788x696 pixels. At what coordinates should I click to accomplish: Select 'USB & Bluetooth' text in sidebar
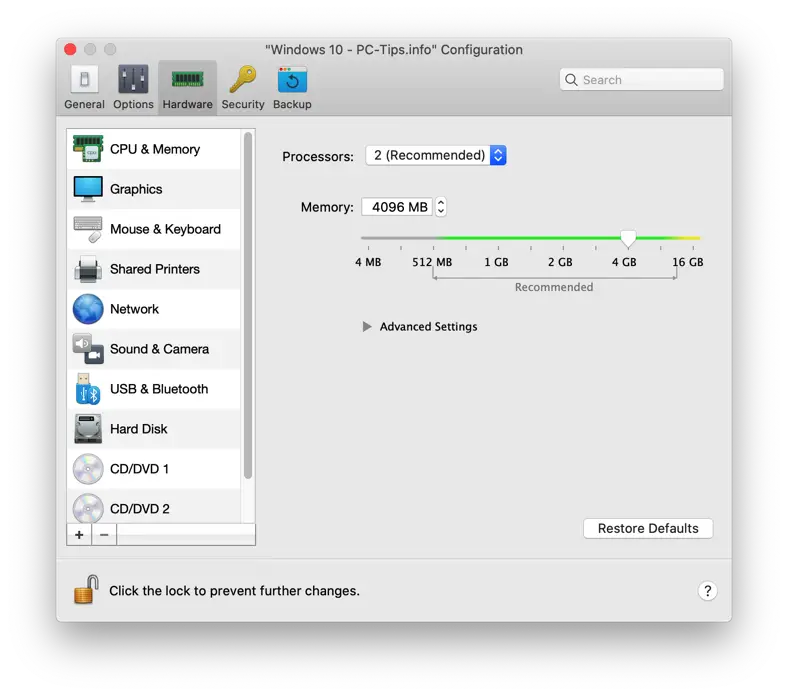[x=159, y=389]
